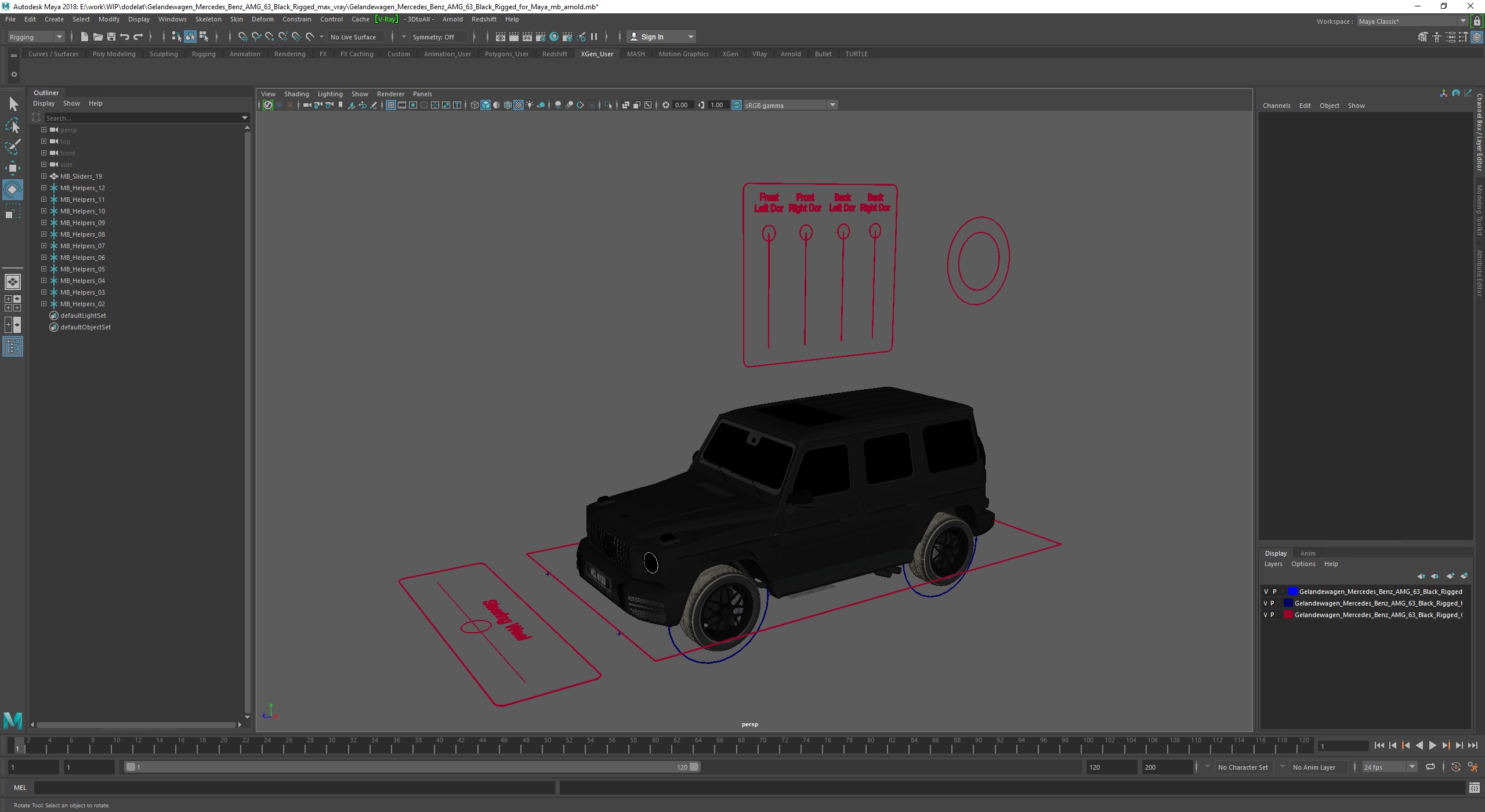Expand the MB_Sliders_19 node in Outliner

44,176
